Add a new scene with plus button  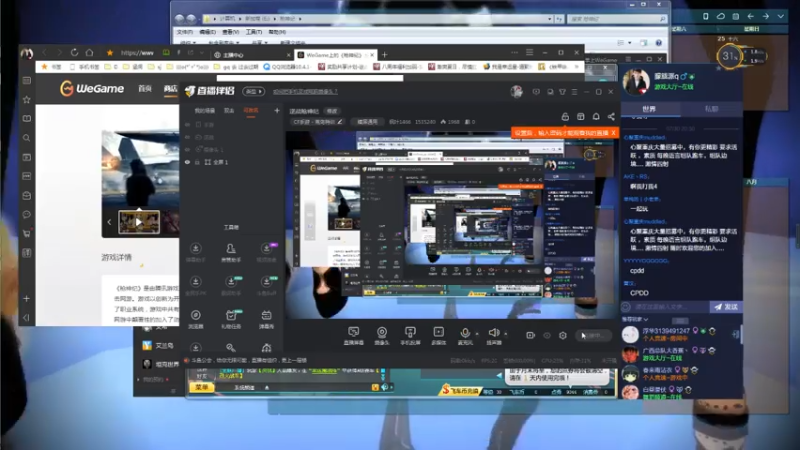point(277,110)
